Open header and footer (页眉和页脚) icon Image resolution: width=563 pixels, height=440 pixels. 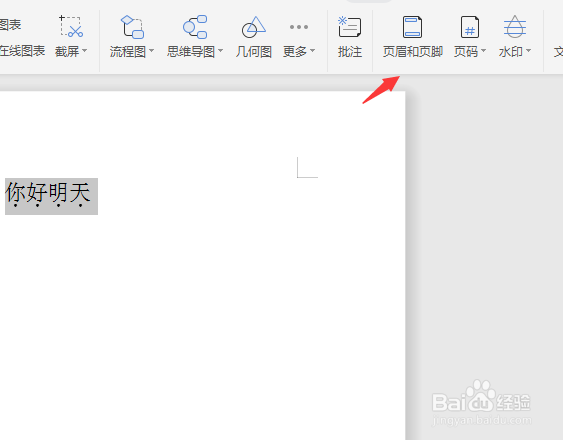412,27
